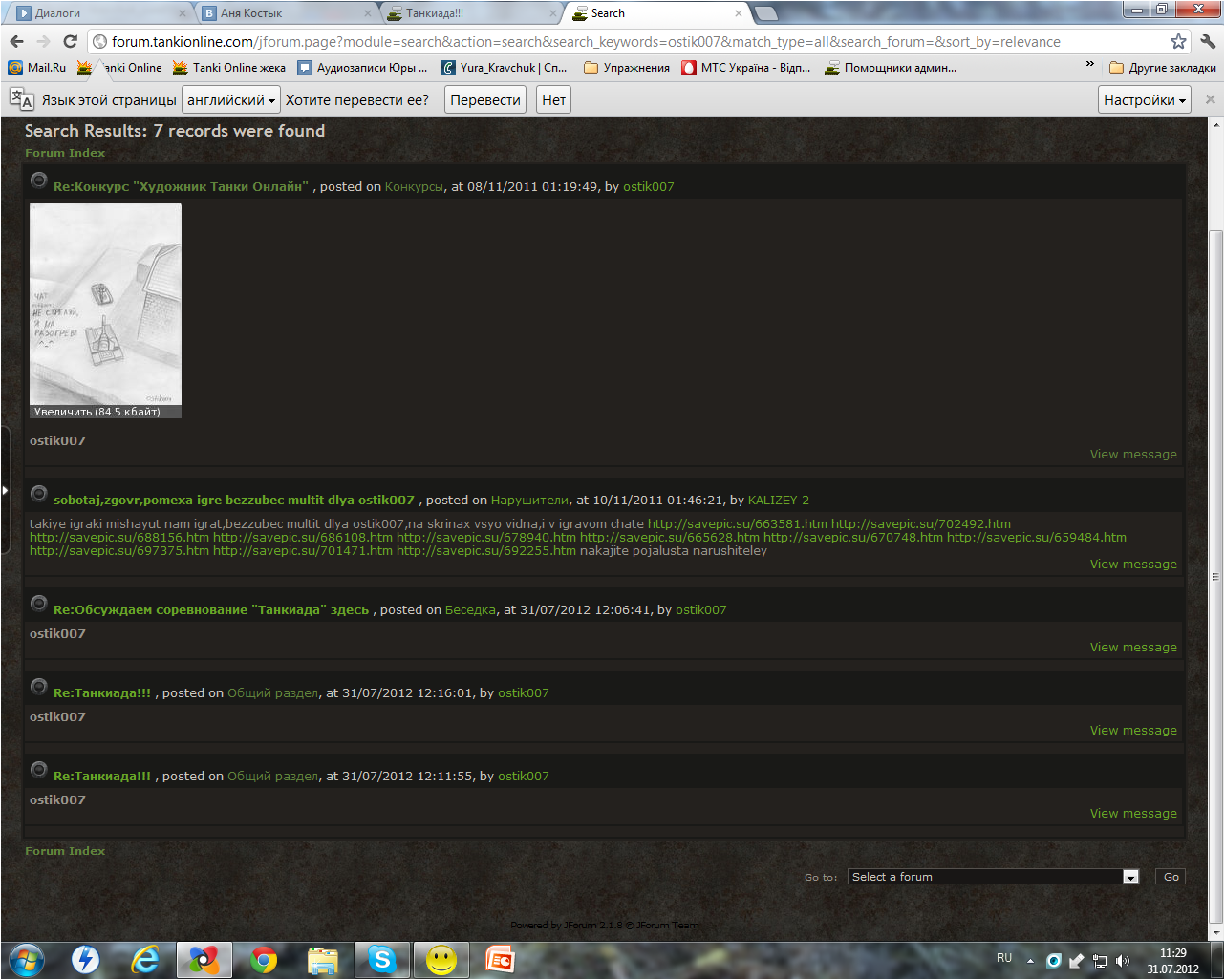Open the KALIZEY-2 user profile link

[779, 501]
